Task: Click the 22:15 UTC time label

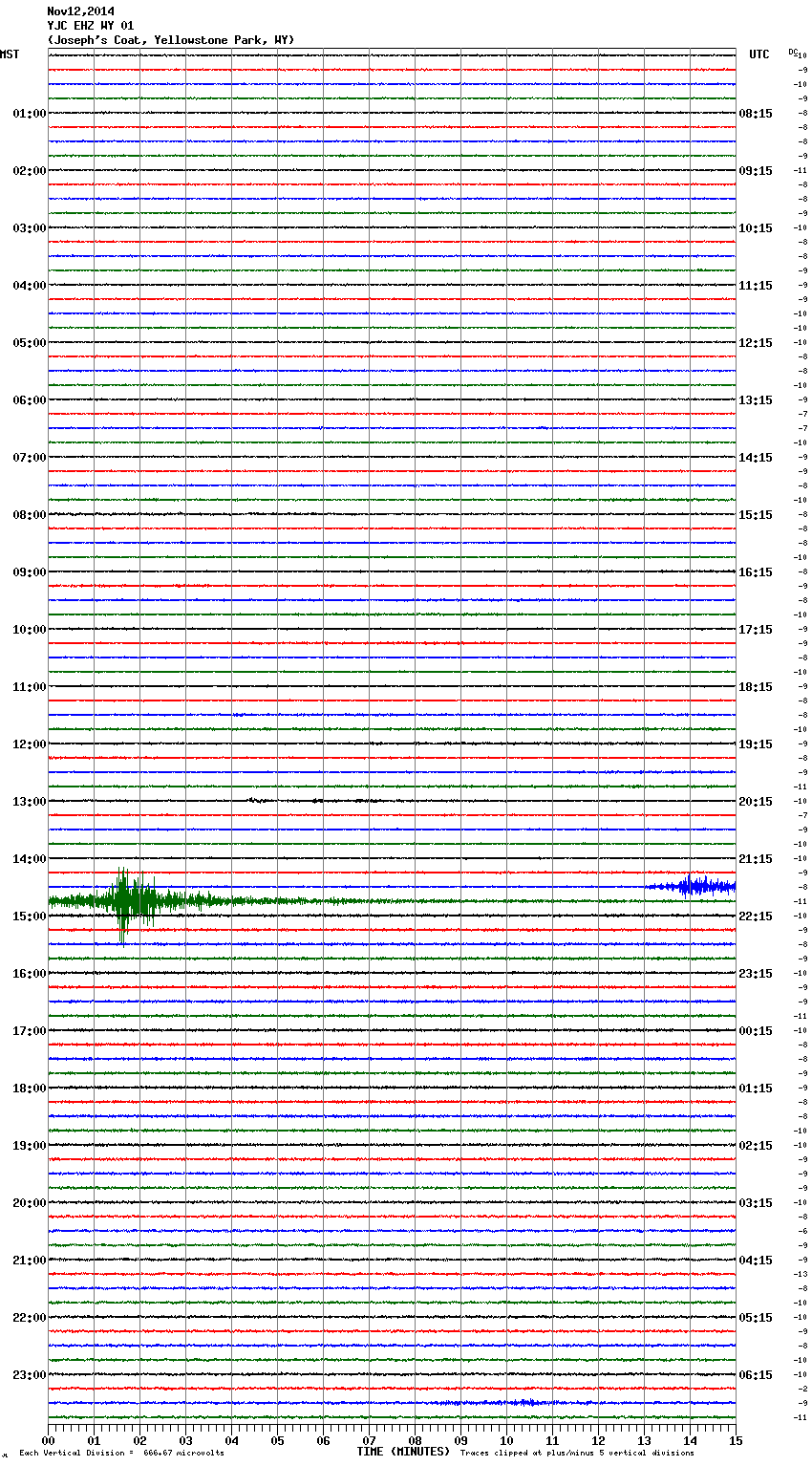Action: pyautogui.click(x=756, y=916)
